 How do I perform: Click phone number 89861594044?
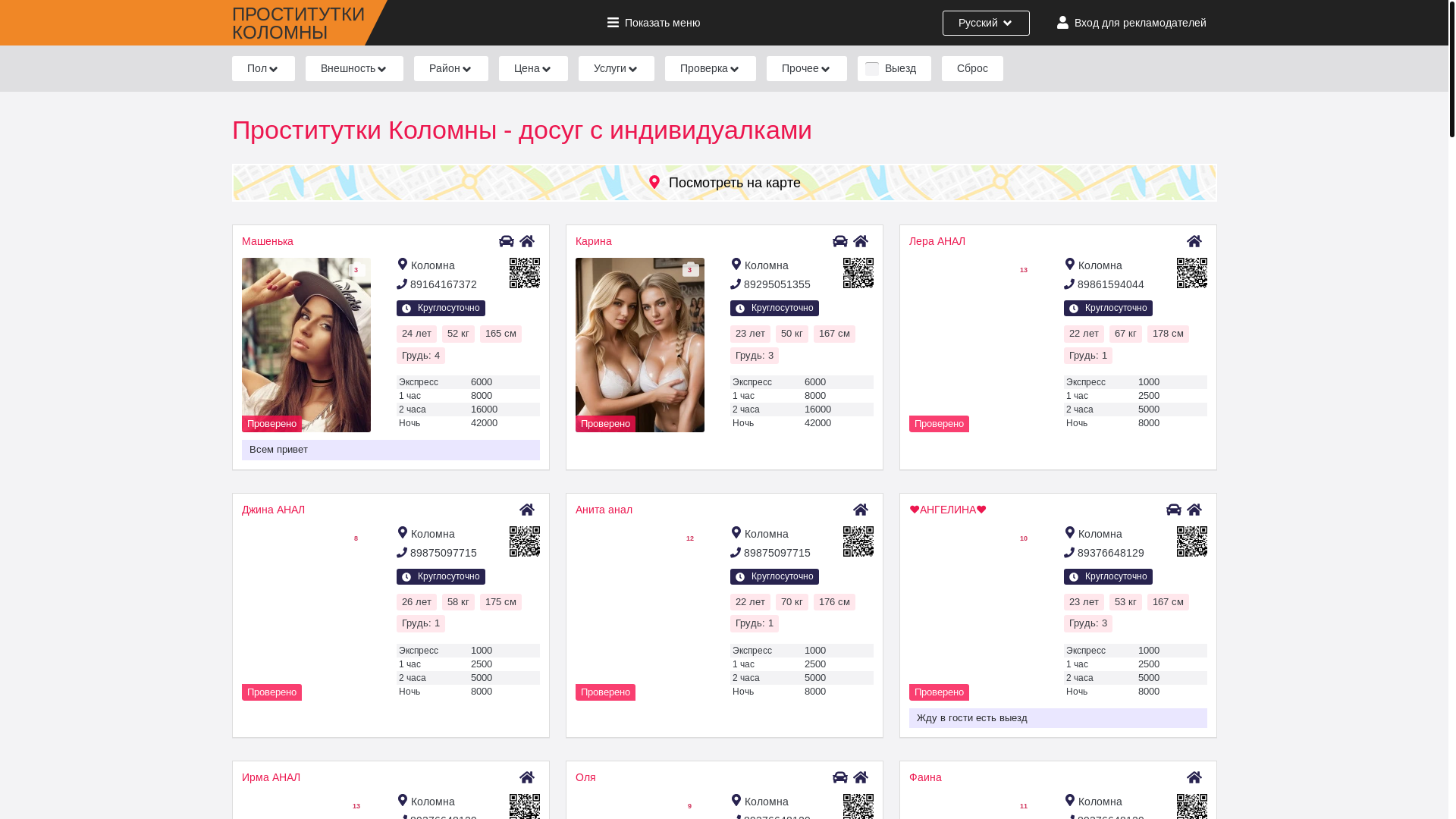pyautogui.click(x=1111, y=284)
